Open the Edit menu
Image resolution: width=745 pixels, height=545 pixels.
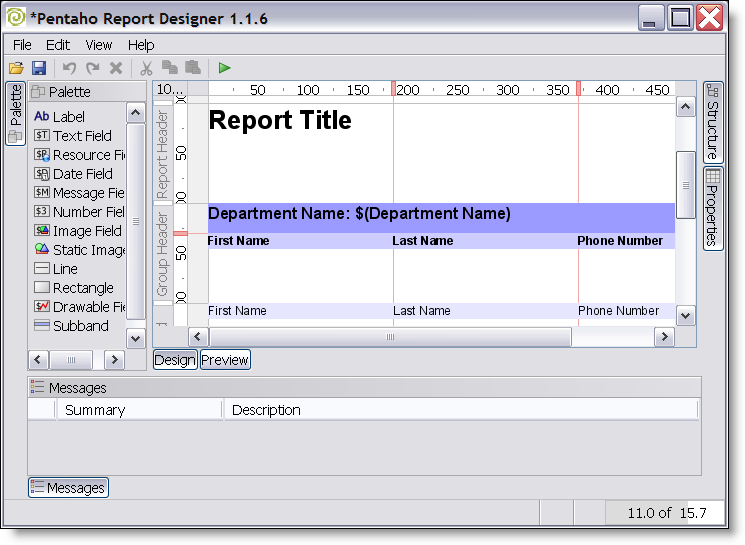coord(57,45)
